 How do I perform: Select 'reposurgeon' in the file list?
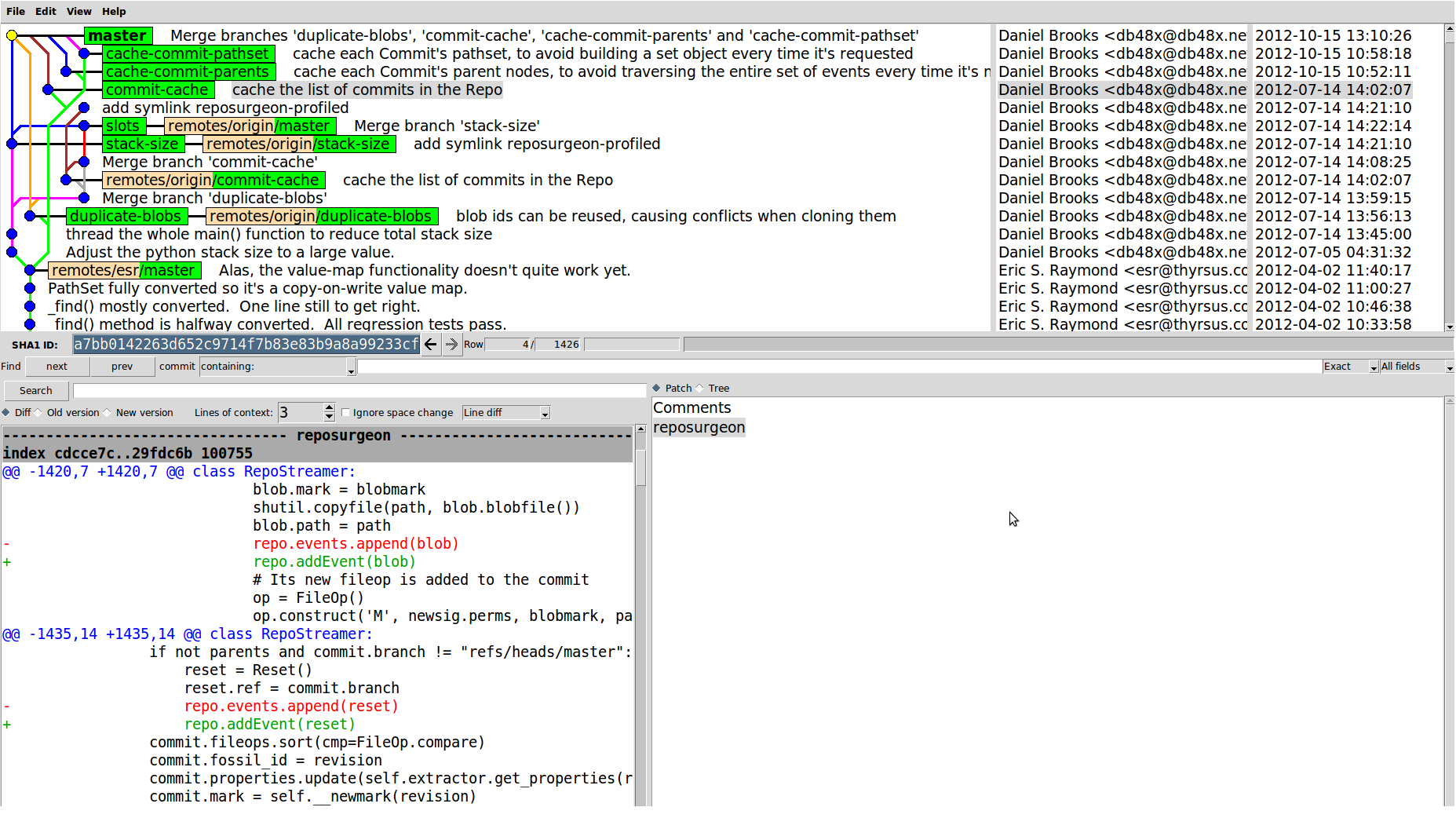tap(699, 427)
